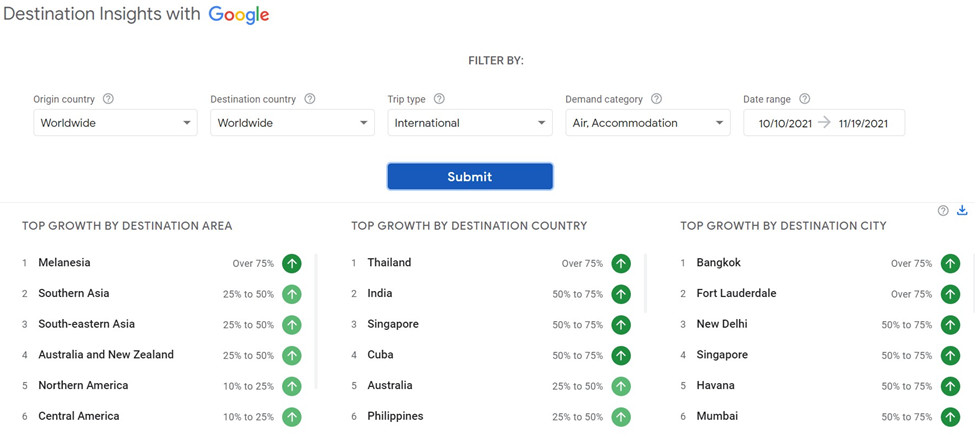
Task: Click the green growth arrow next to Thailand
Action: pos(621,263)
